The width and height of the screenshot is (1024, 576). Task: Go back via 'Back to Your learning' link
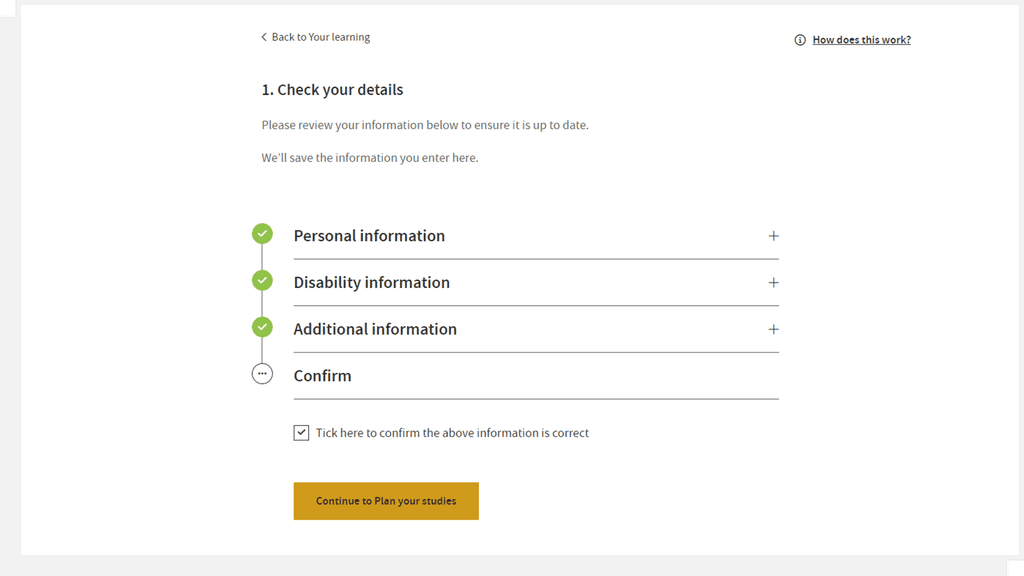(321, 37)
